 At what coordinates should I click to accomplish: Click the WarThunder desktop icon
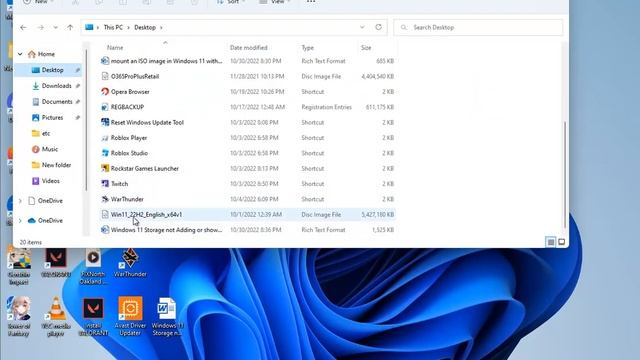pos(130,263)
